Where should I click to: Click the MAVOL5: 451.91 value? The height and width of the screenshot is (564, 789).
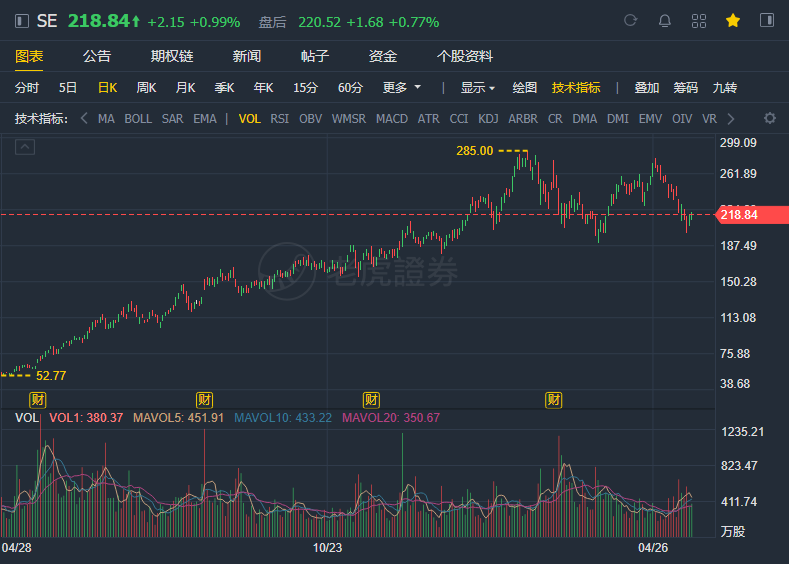(178, 418)
